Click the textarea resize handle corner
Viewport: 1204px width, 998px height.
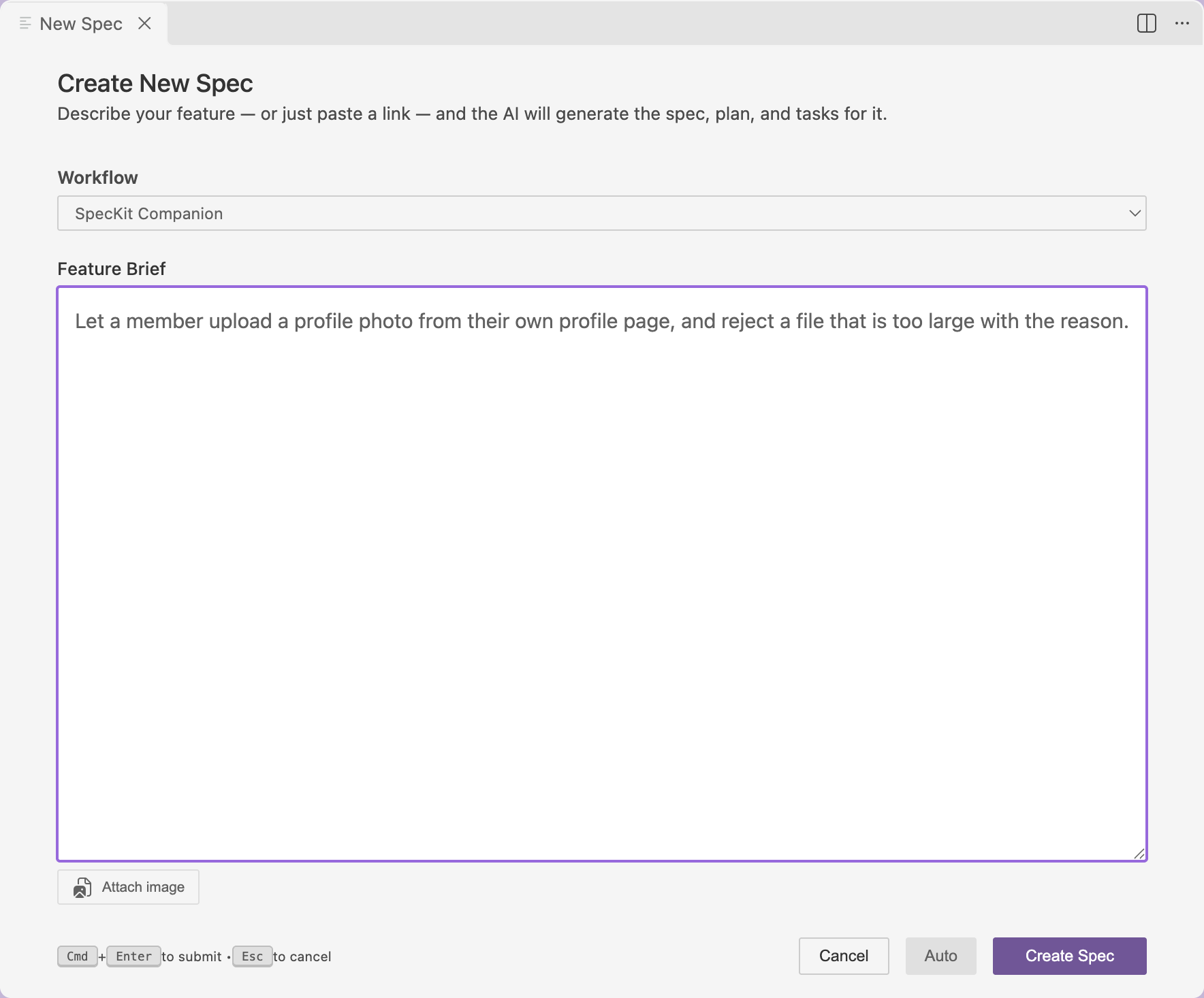pyautogui.click(x=1139, y=853)
